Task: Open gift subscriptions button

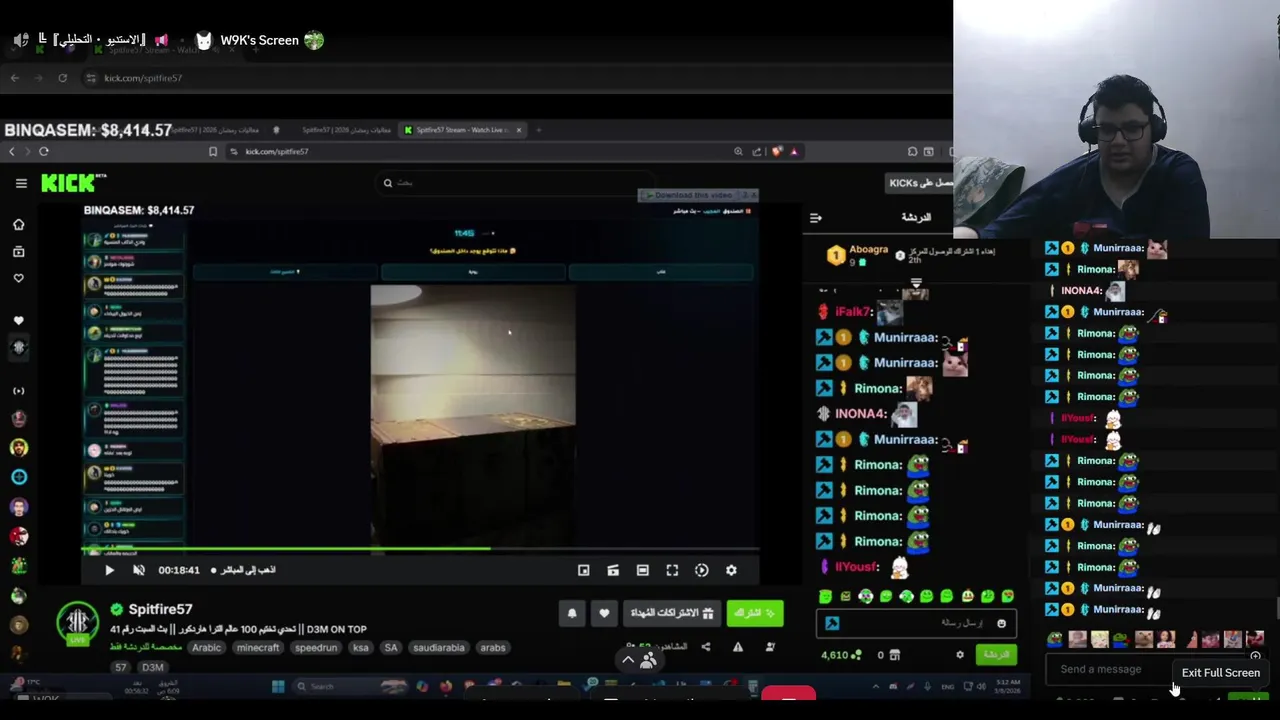Action: tap(672, 613)
